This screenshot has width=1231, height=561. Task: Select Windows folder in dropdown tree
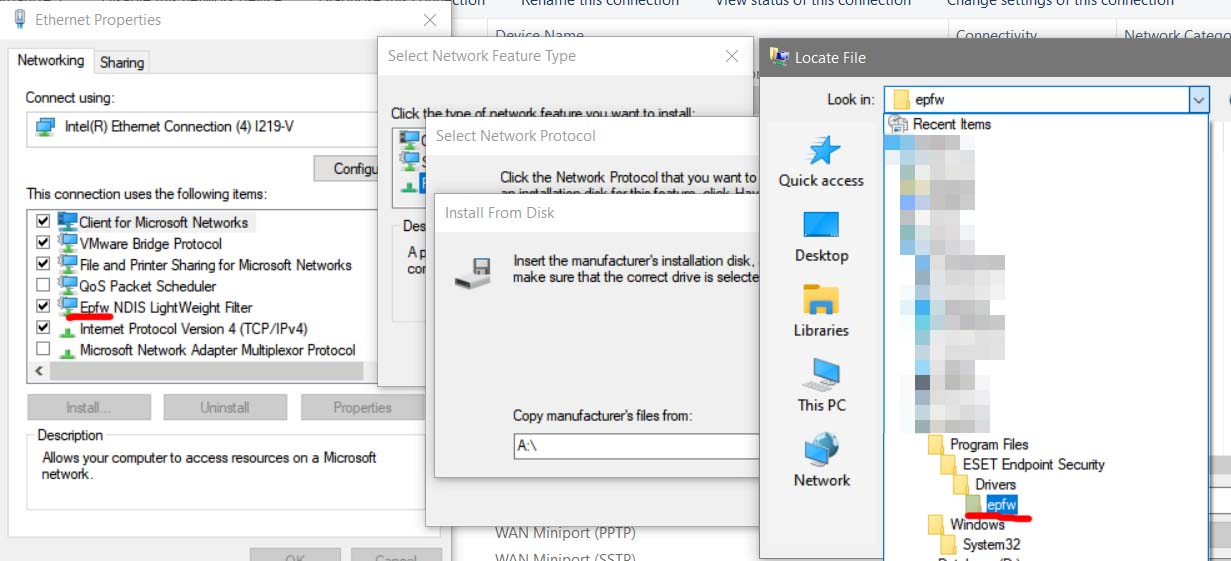[977, 524]
